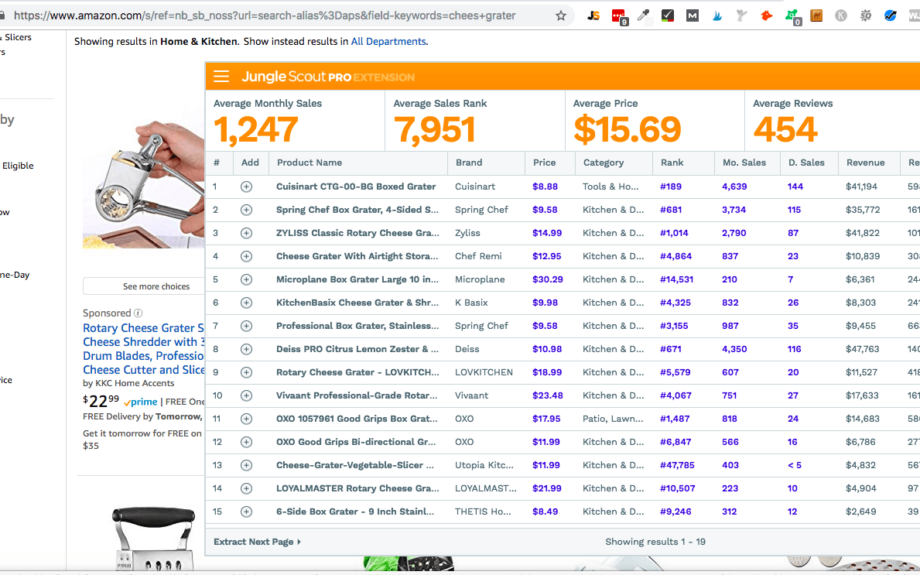Add Microplane Box Grater Large product
920x575 pixels.
[246, 279]
